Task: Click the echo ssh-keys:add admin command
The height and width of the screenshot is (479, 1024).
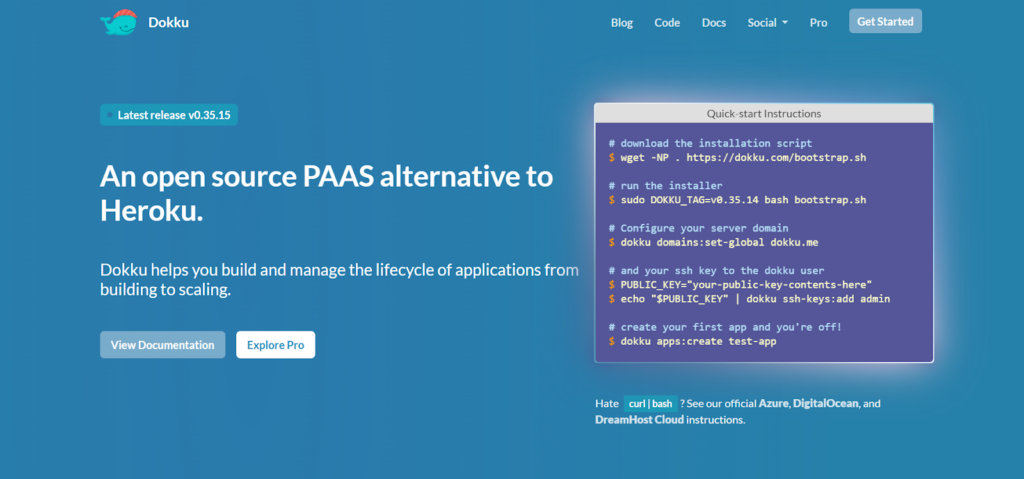Action: pos(750,299)
